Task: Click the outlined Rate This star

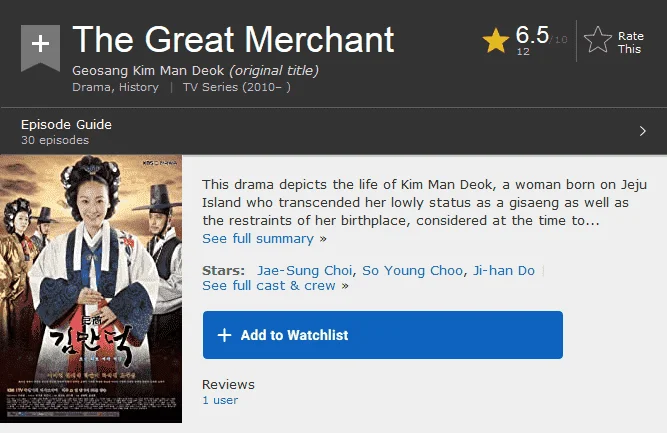Action: pyautogui.click(x=598, y=40)
